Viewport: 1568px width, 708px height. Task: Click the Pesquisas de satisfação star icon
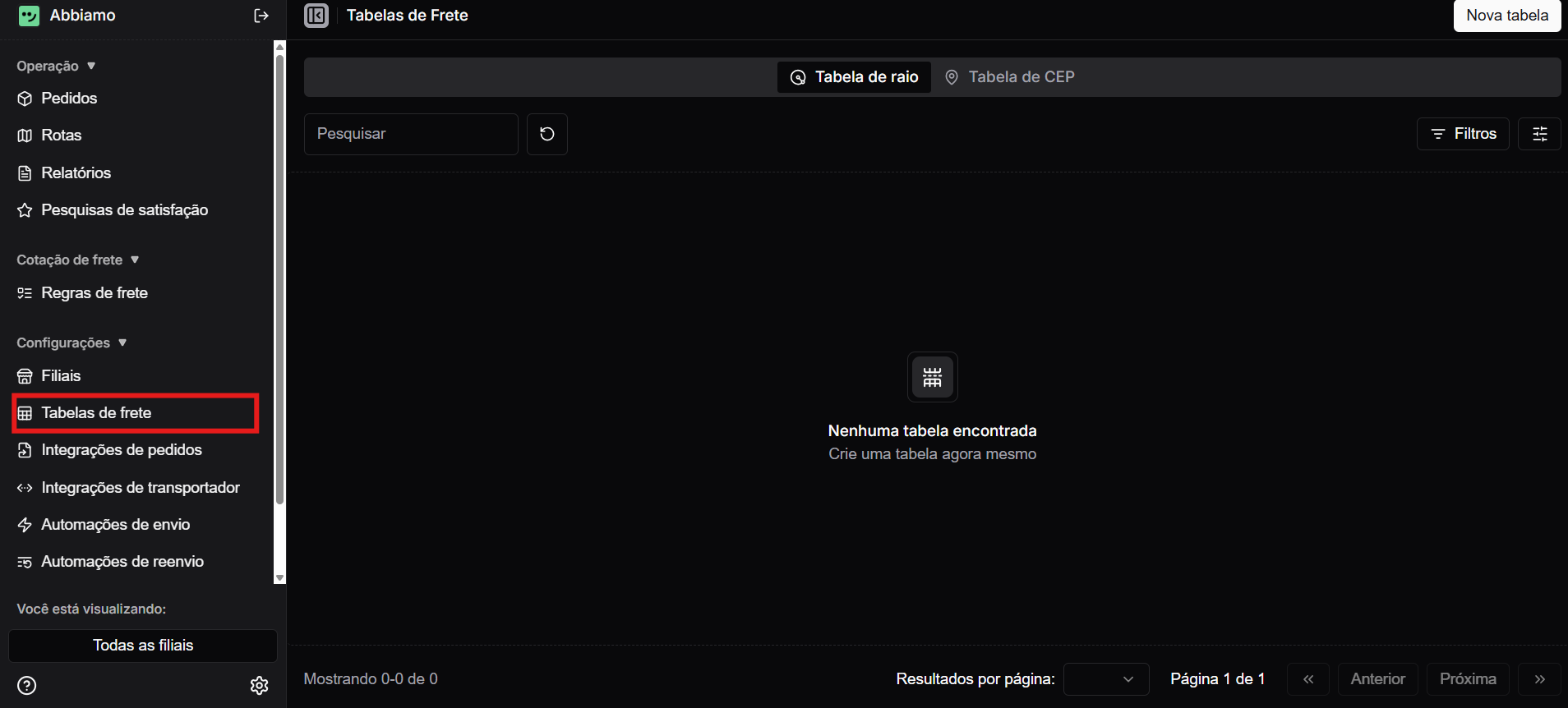tap(25, 210)
